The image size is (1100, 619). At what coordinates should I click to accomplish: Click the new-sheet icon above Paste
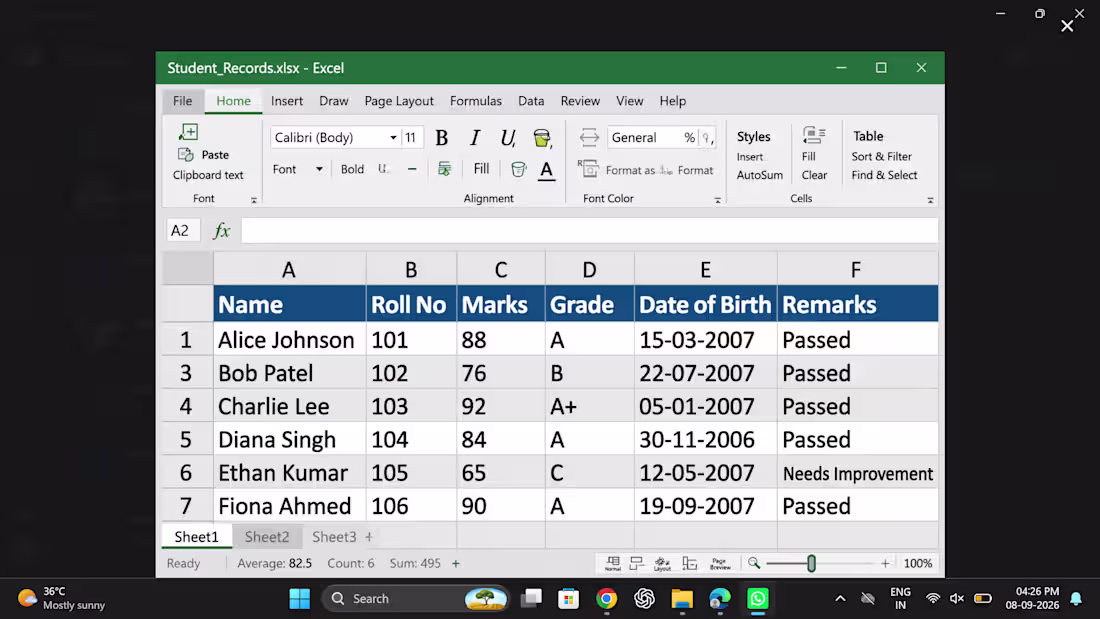[x=188, y=132]
